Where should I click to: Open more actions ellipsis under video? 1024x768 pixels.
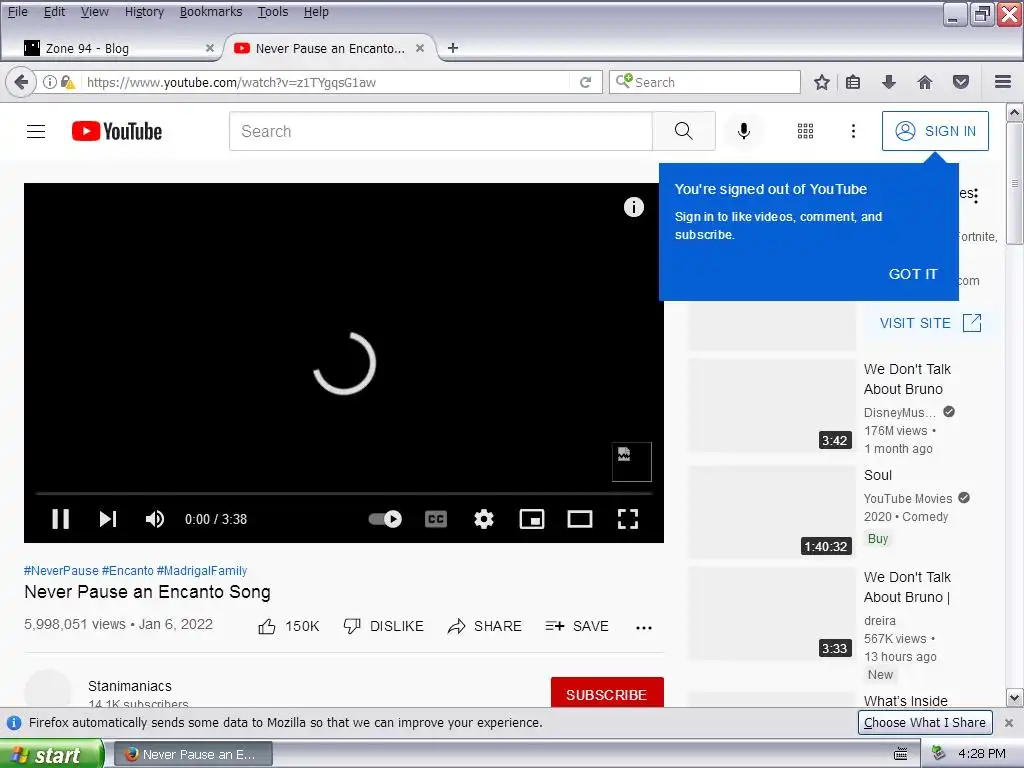[x=643, y=628]
